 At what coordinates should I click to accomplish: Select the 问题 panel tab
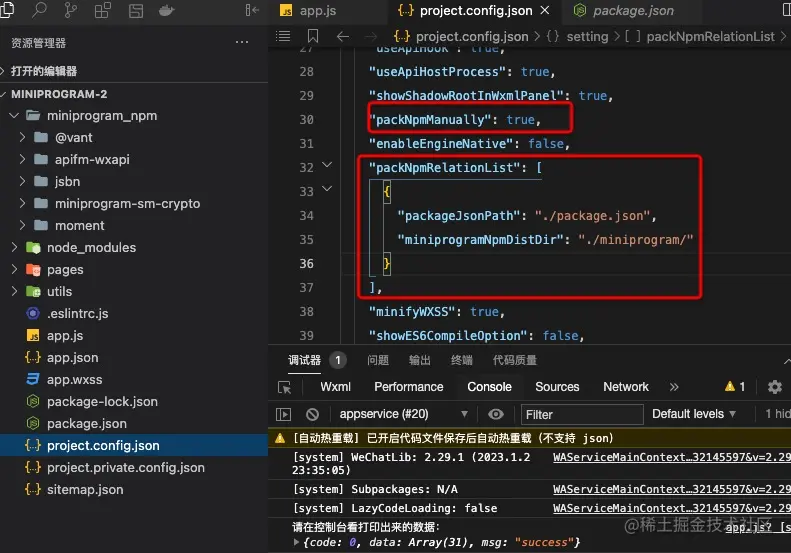click(x=378, y=360)
